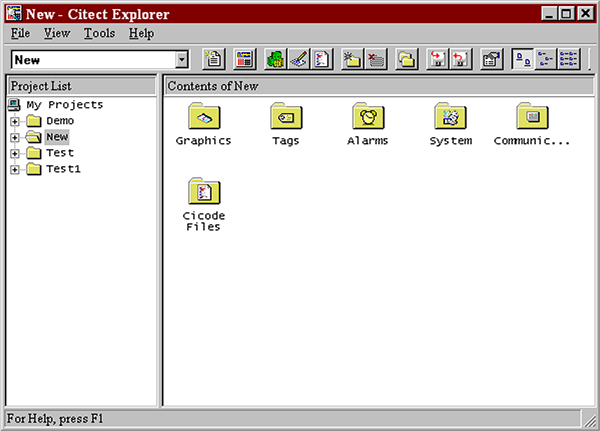Select My Projects root node
Screen dimensions: 600x431
65,105
